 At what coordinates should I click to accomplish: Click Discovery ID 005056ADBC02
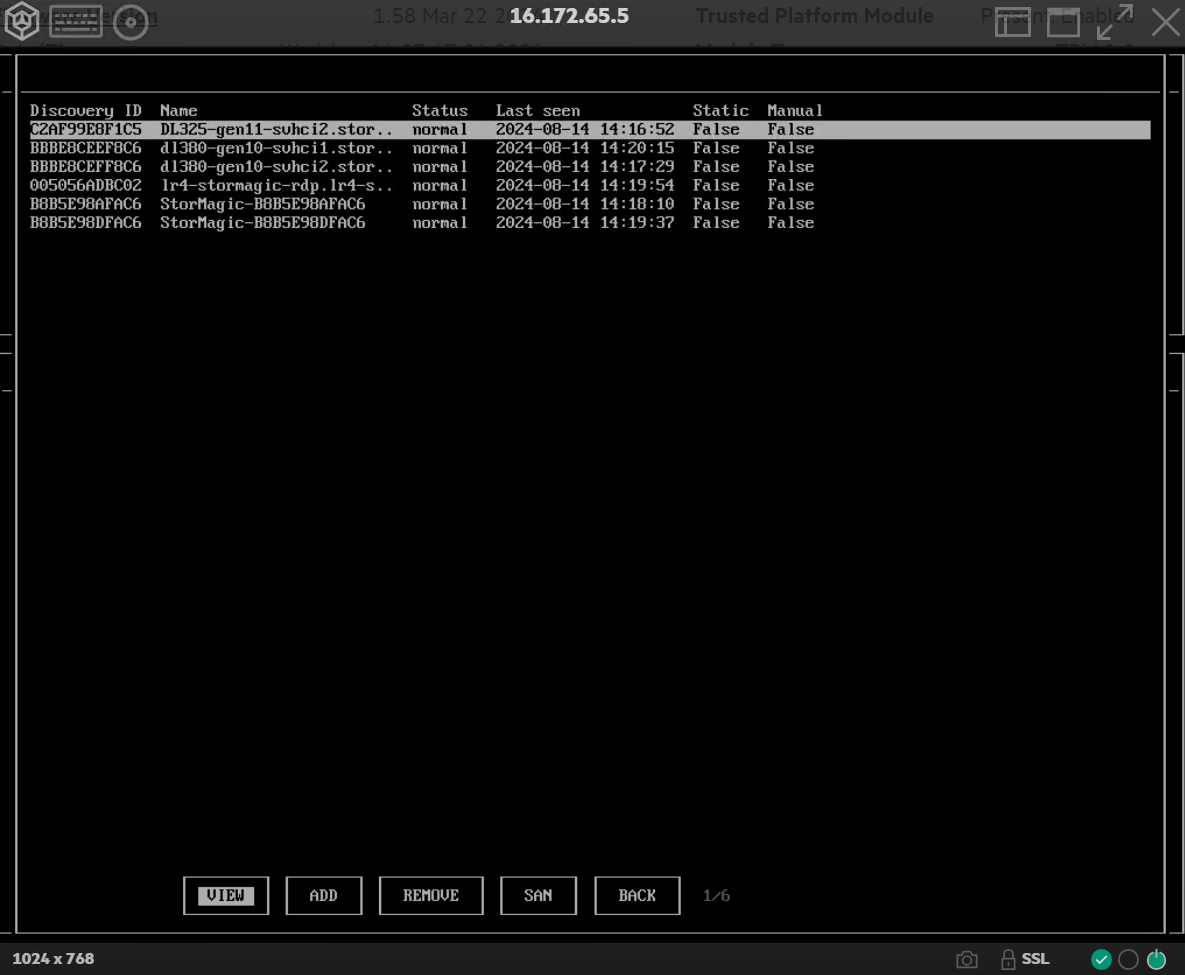[x=85, y=186]
